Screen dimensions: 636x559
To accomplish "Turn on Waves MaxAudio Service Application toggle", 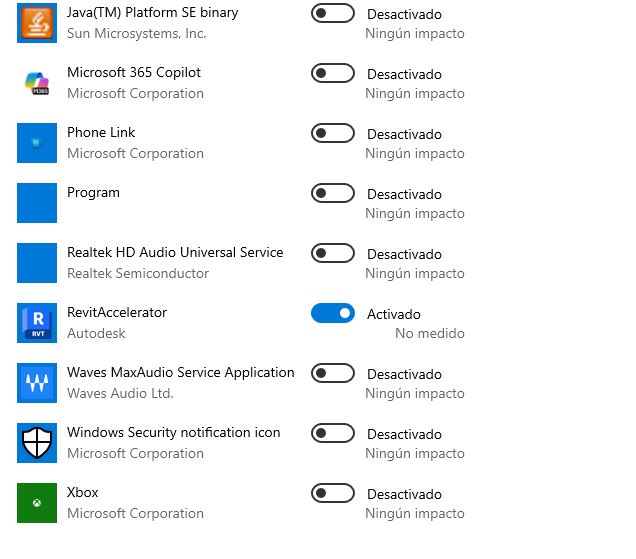I will (x=333, y=374).
